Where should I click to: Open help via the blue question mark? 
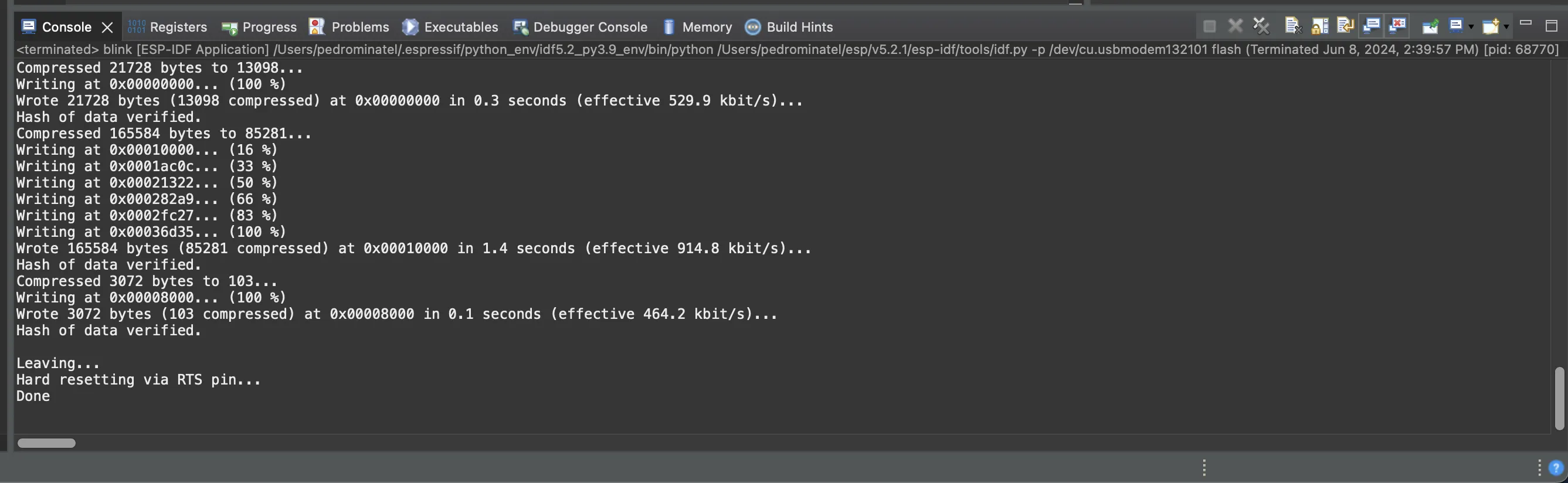[1556, 468]
